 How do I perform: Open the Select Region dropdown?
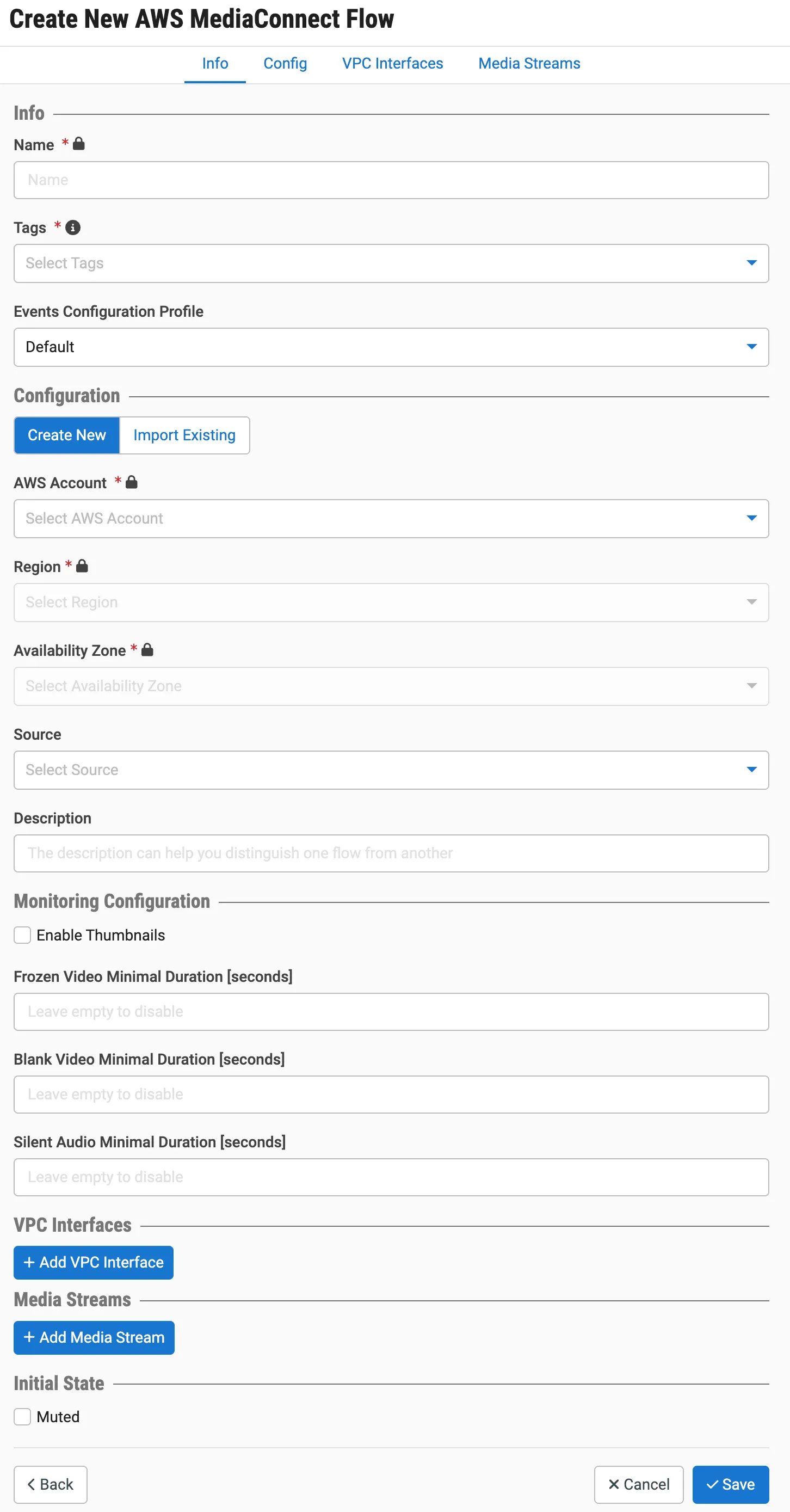click(392, 603)
